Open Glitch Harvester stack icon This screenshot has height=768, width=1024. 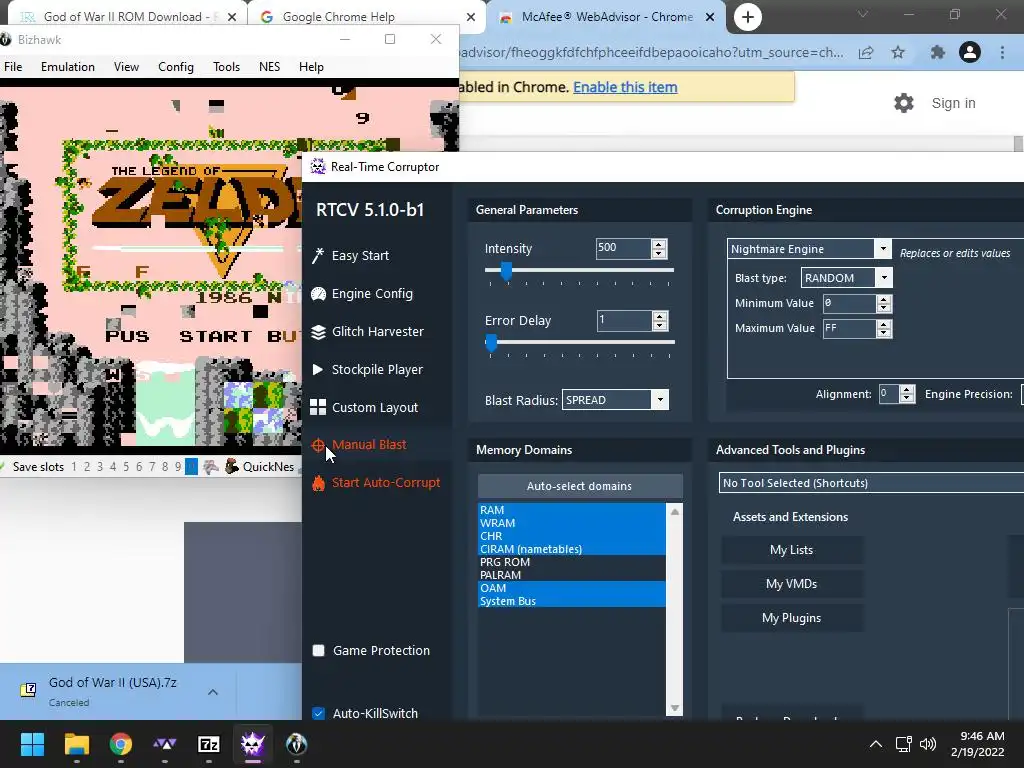(318, 332)
